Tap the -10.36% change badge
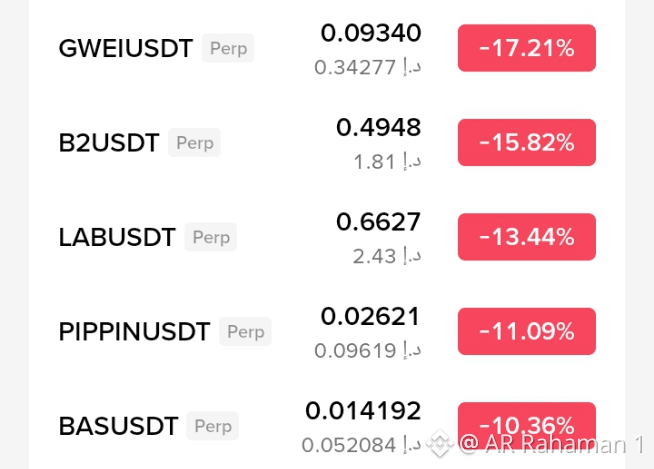Screen dimensions: 654x469 pos(527,426)
